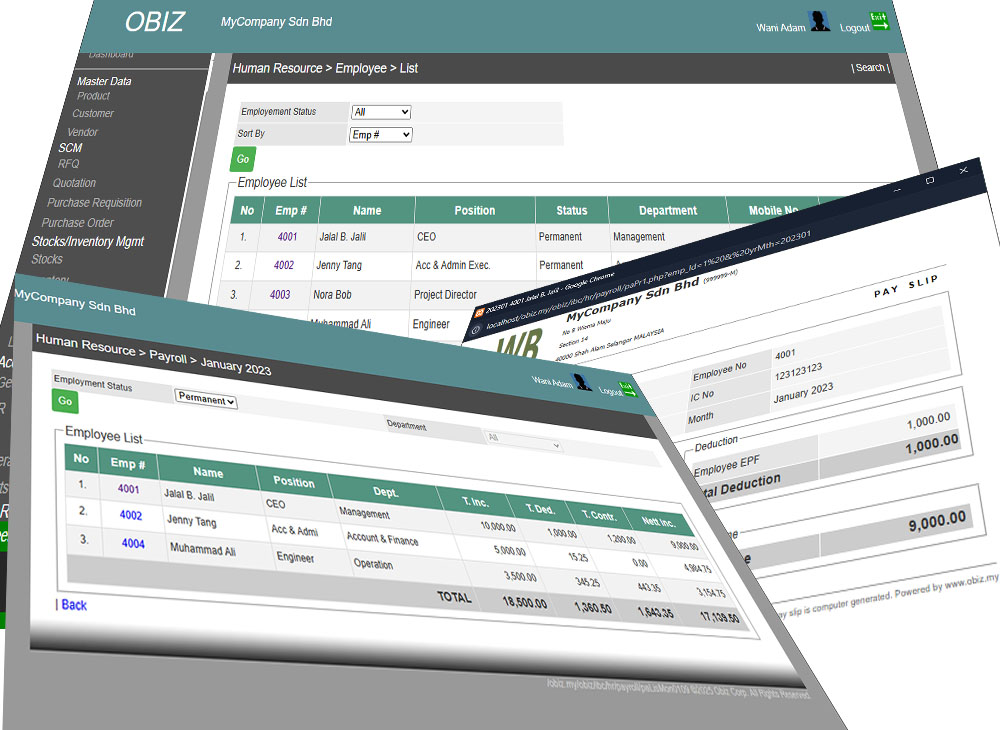
Task: Select Stocks in the sidebar menu
Action: coord(47,259)
